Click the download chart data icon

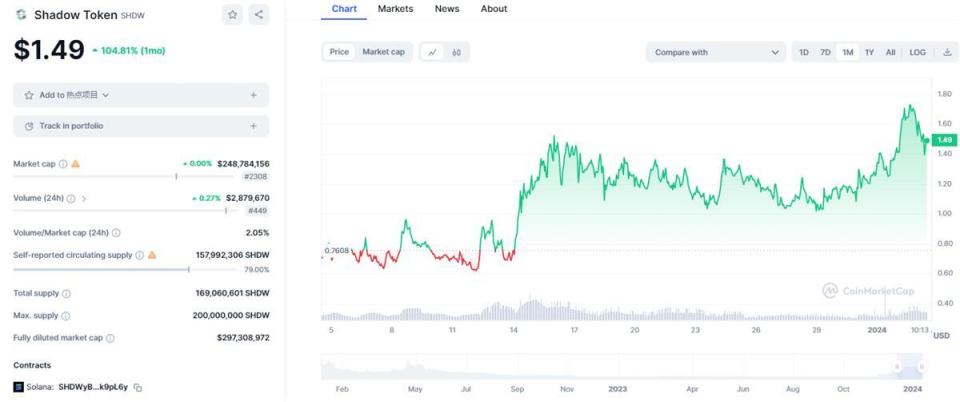click(x=946, y=52)
